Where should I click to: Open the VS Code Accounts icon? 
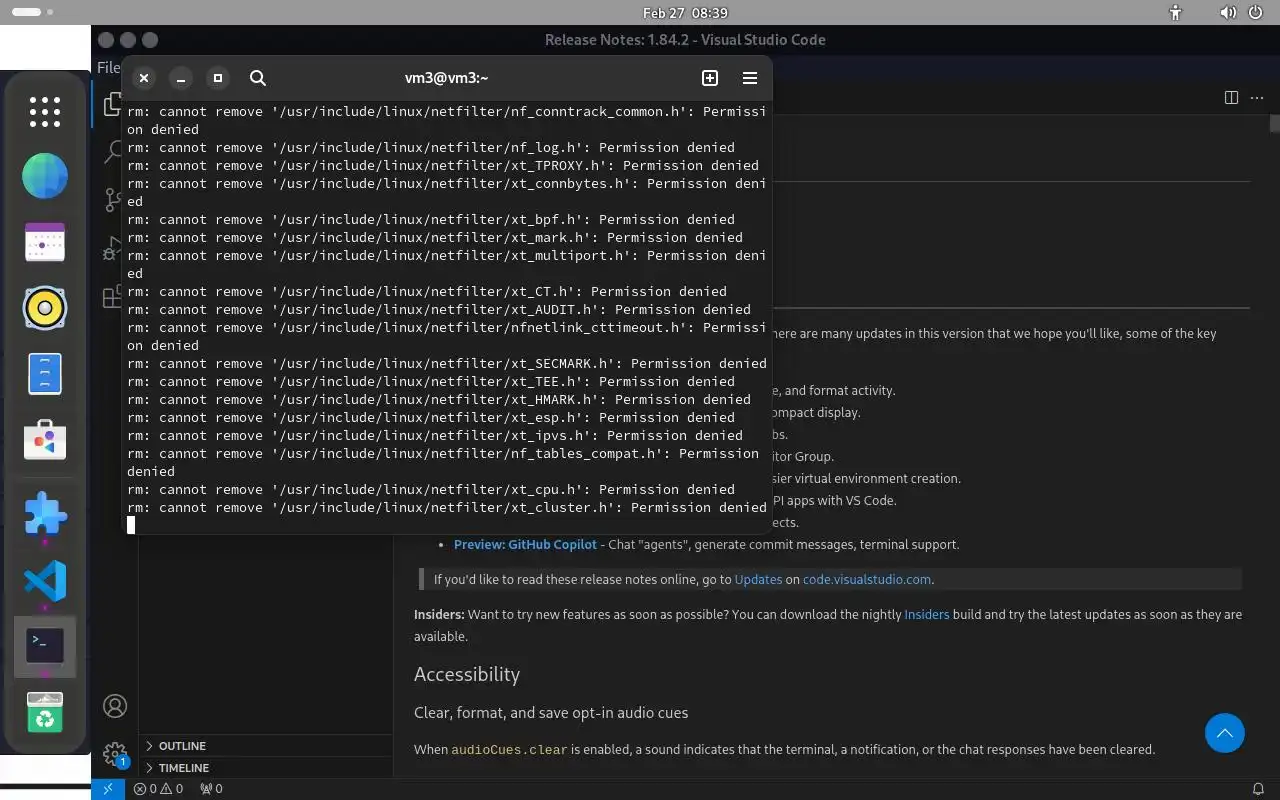pos(115,706)
